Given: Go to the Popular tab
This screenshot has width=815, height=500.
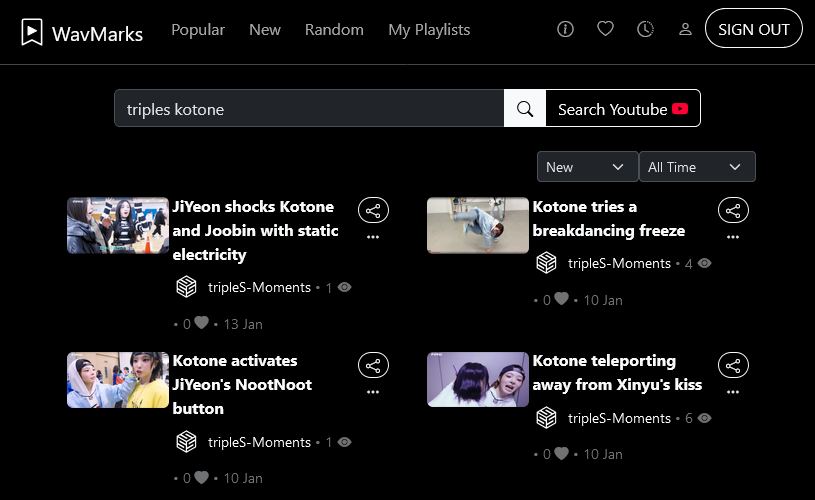Looking at the screenshot, I should click(198, 30).
